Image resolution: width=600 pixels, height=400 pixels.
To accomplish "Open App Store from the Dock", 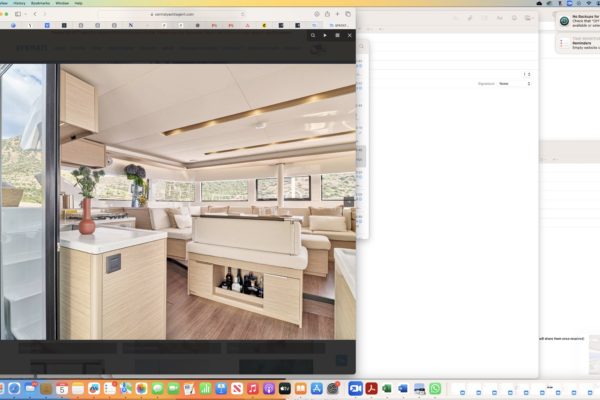I will click(317, 389).
